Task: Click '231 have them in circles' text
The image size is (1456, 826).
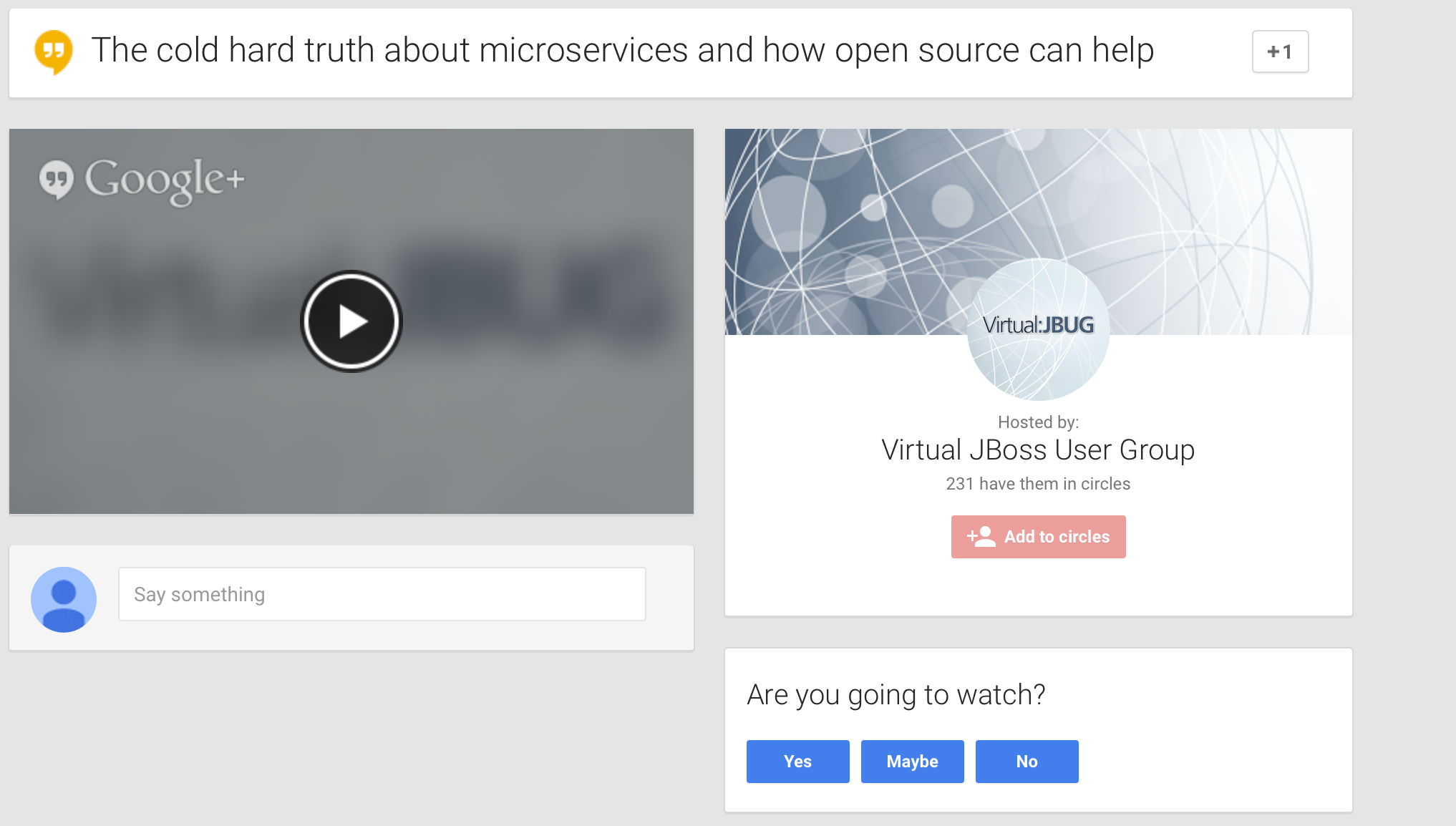Action: tap(1038, 484)
